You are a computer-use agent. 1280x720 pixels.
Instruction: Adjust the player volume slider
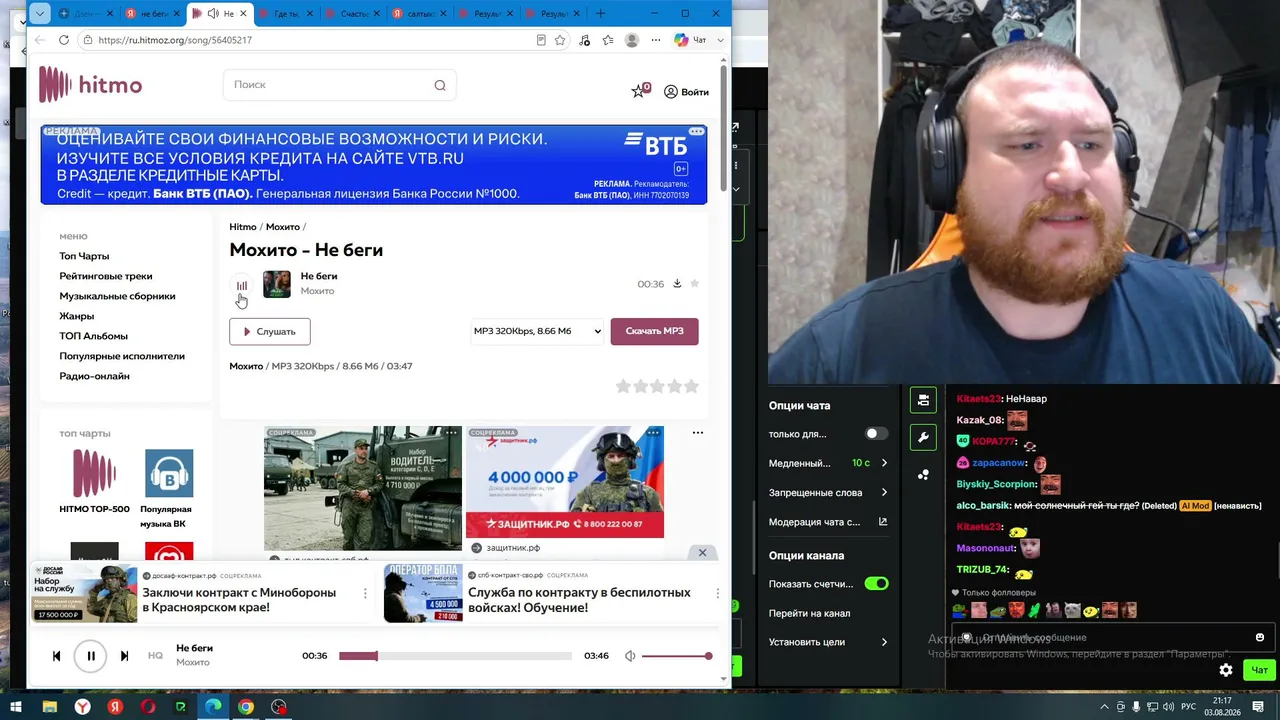click(677, 656)
